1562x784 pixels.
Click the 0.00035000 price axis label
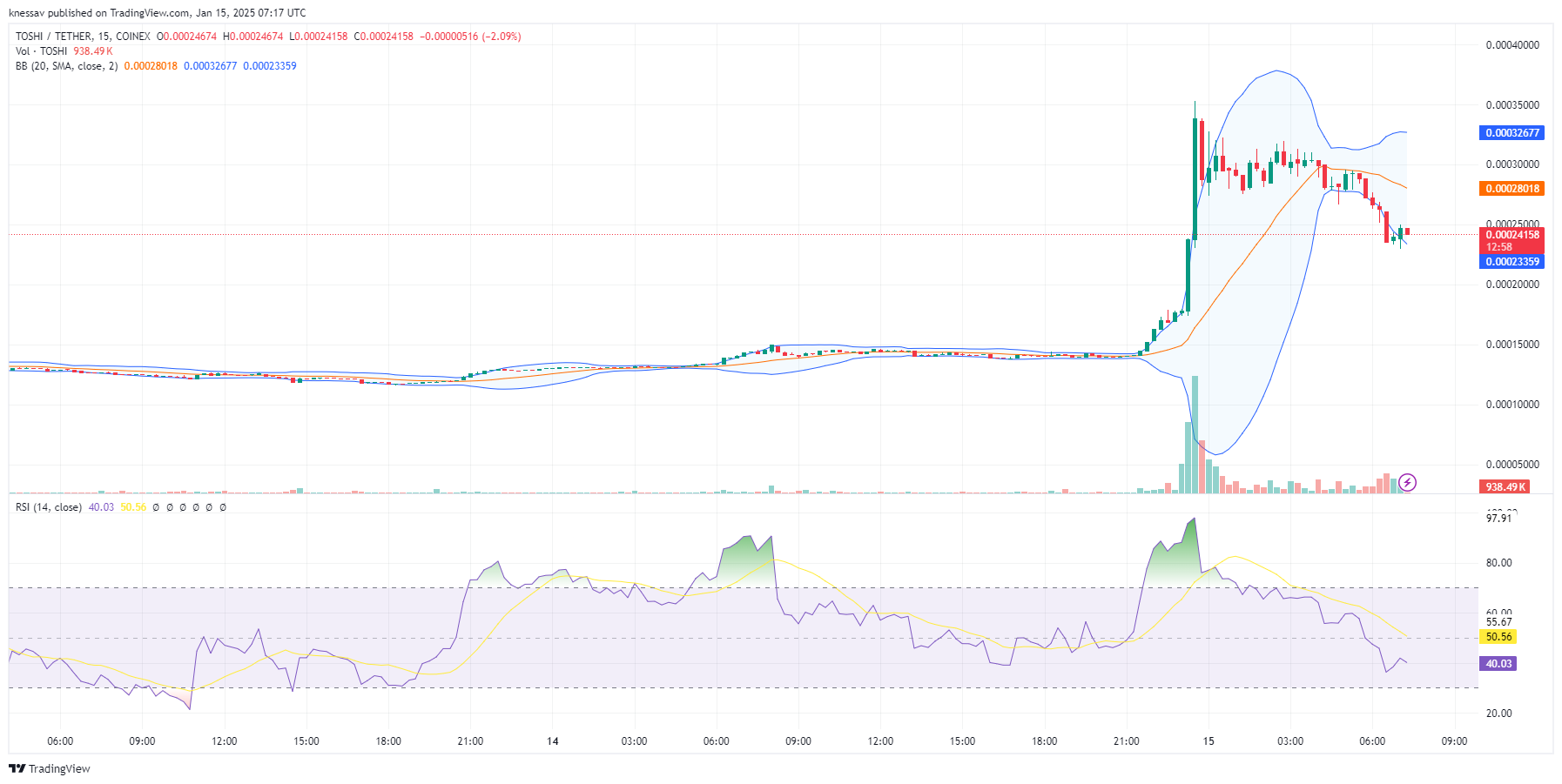pyautogui.click(x=1512, y=105)
